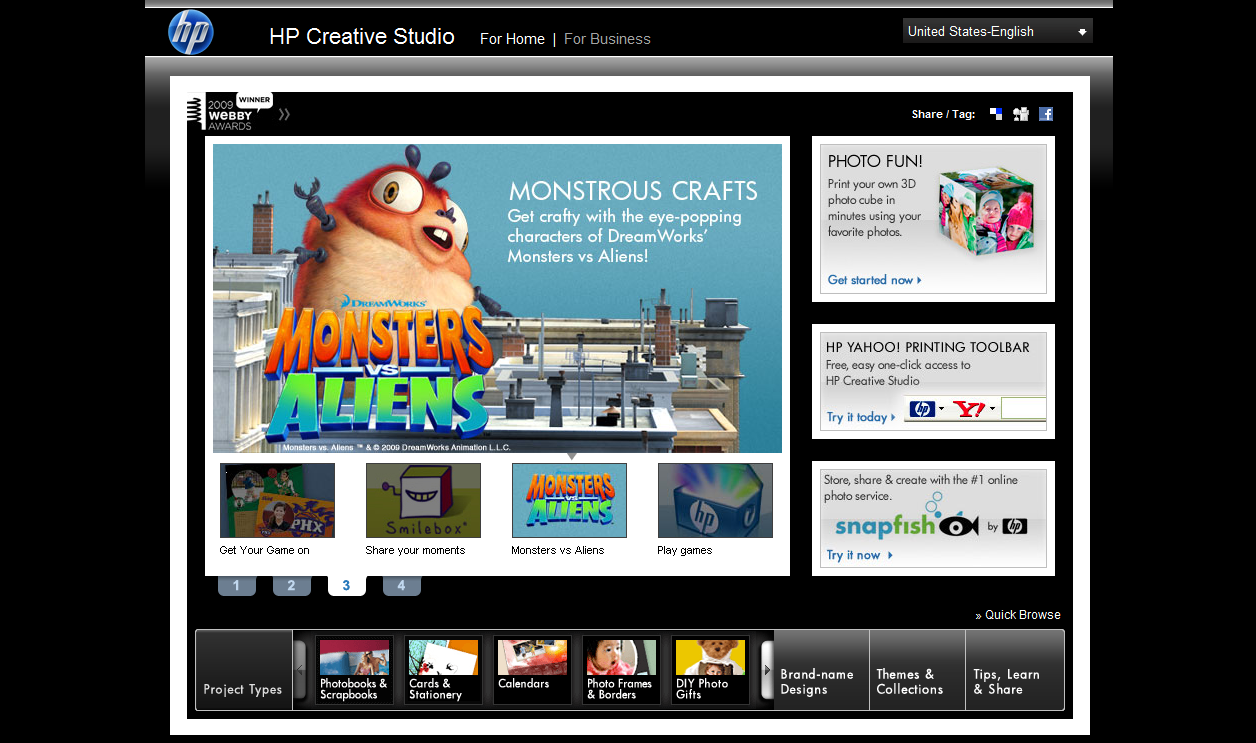Open the United States-English language dropdown
Image resolution: width=1256 pixels, height=743 pixels.
[997, 31]
